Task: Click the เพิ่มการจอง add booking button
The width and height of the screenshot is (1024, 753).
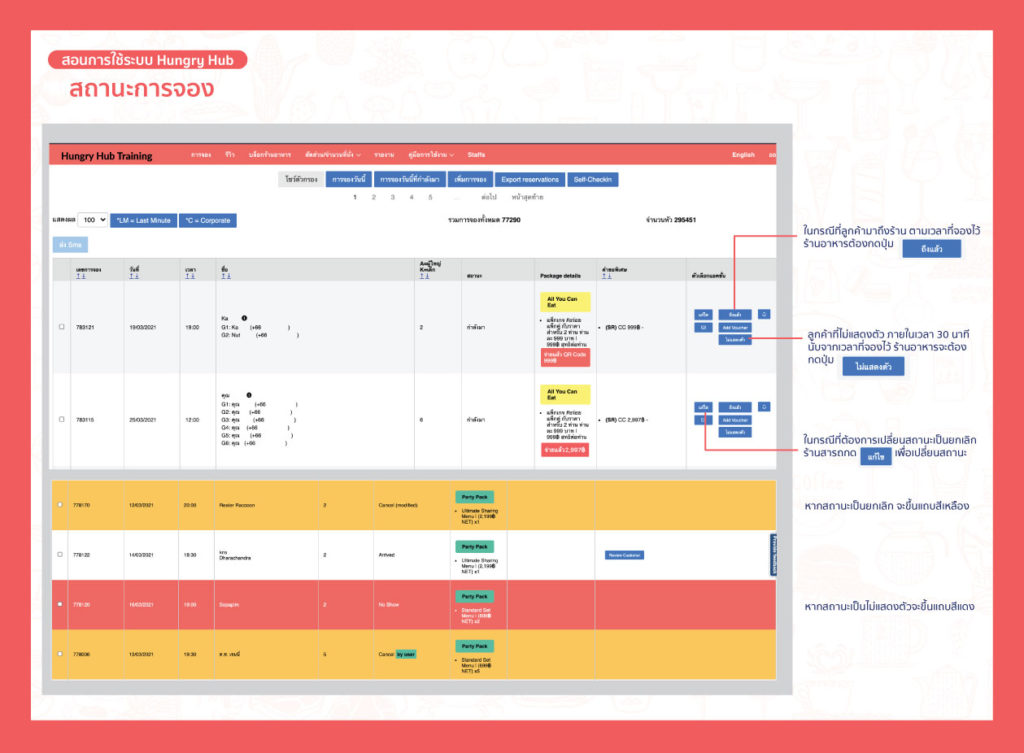Action: [470, 180]
